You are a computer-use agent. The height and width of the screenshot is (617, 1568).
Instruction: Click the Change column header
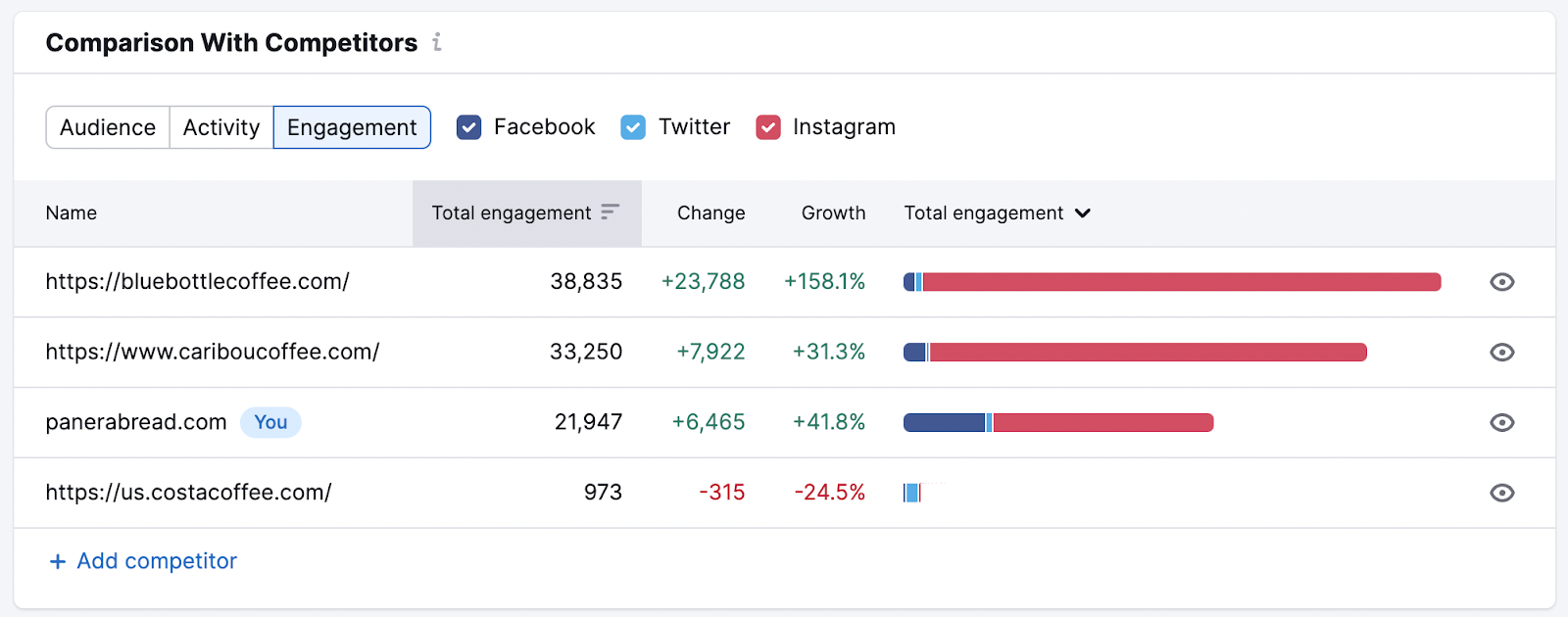tap(710, 213)
